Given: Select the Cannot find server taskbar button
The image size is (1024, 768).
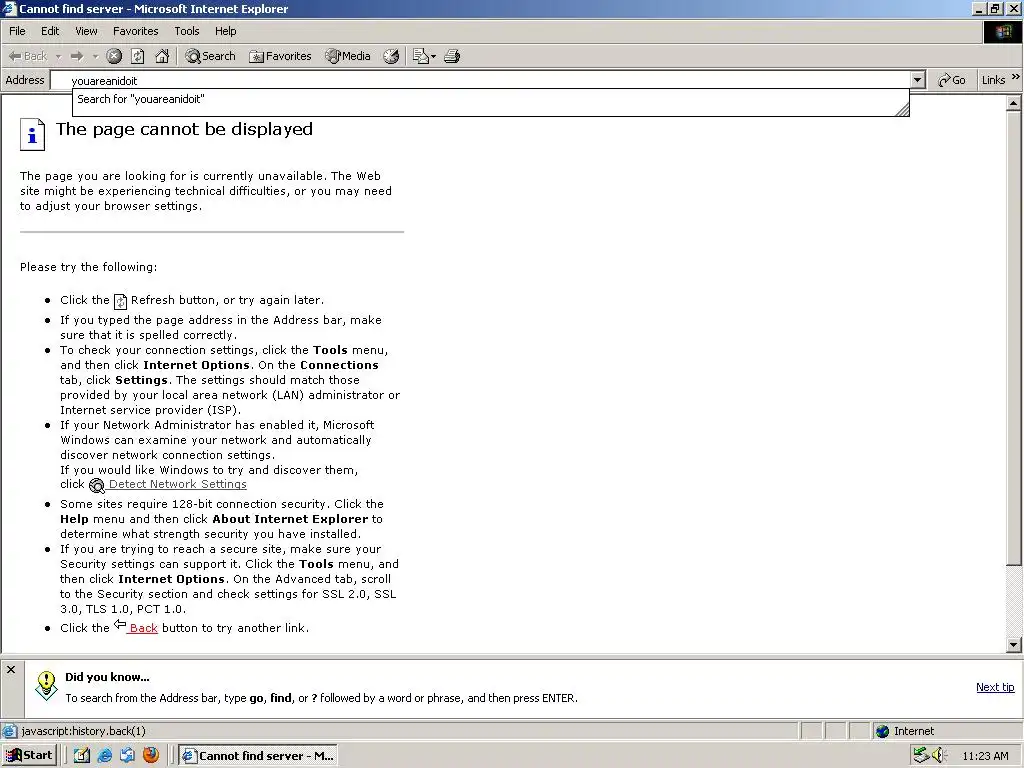Looking at the screenshot, I should click(257, 756).
